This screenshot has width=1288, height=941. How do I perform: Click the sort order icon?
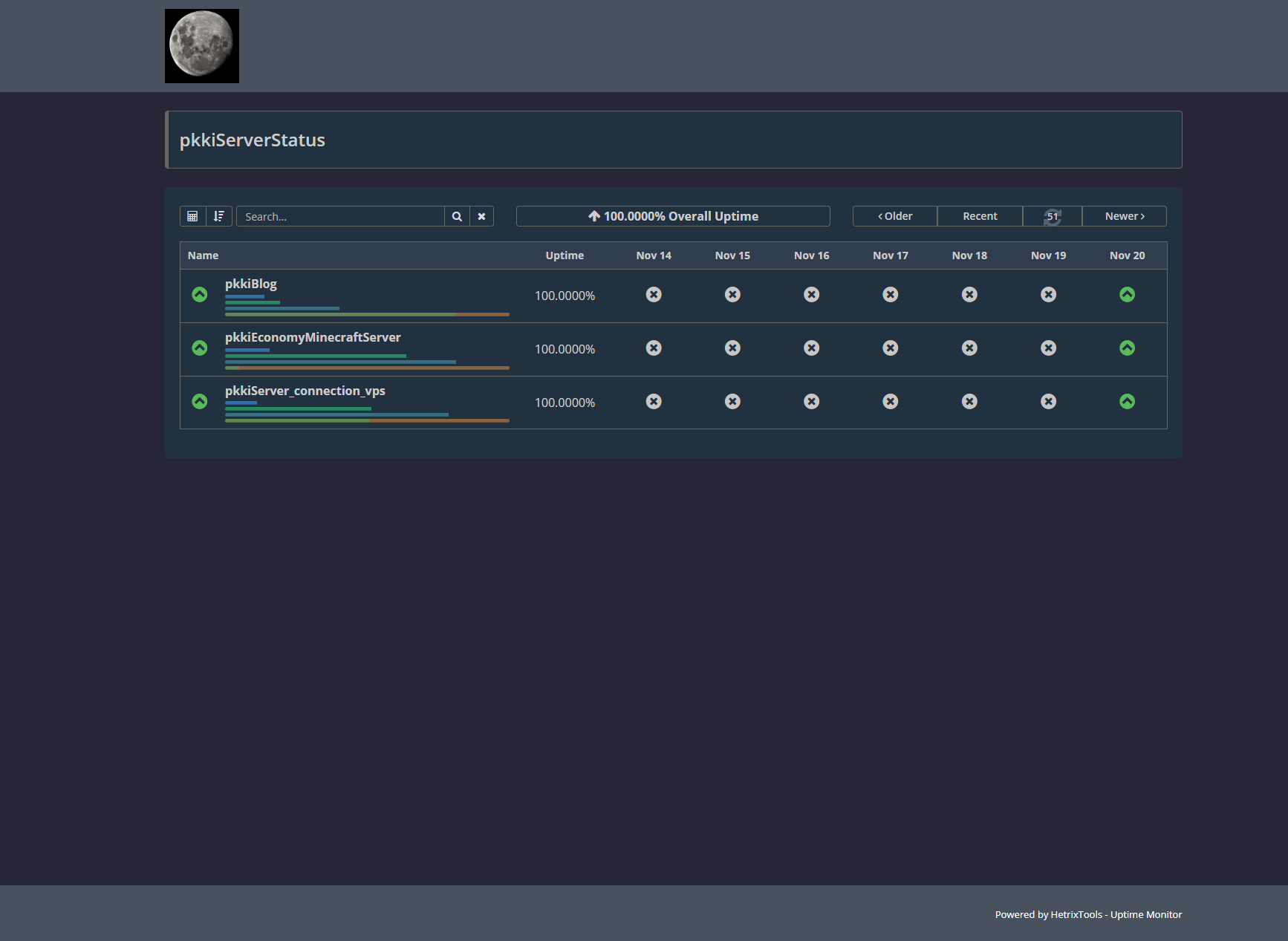[219, 216]
